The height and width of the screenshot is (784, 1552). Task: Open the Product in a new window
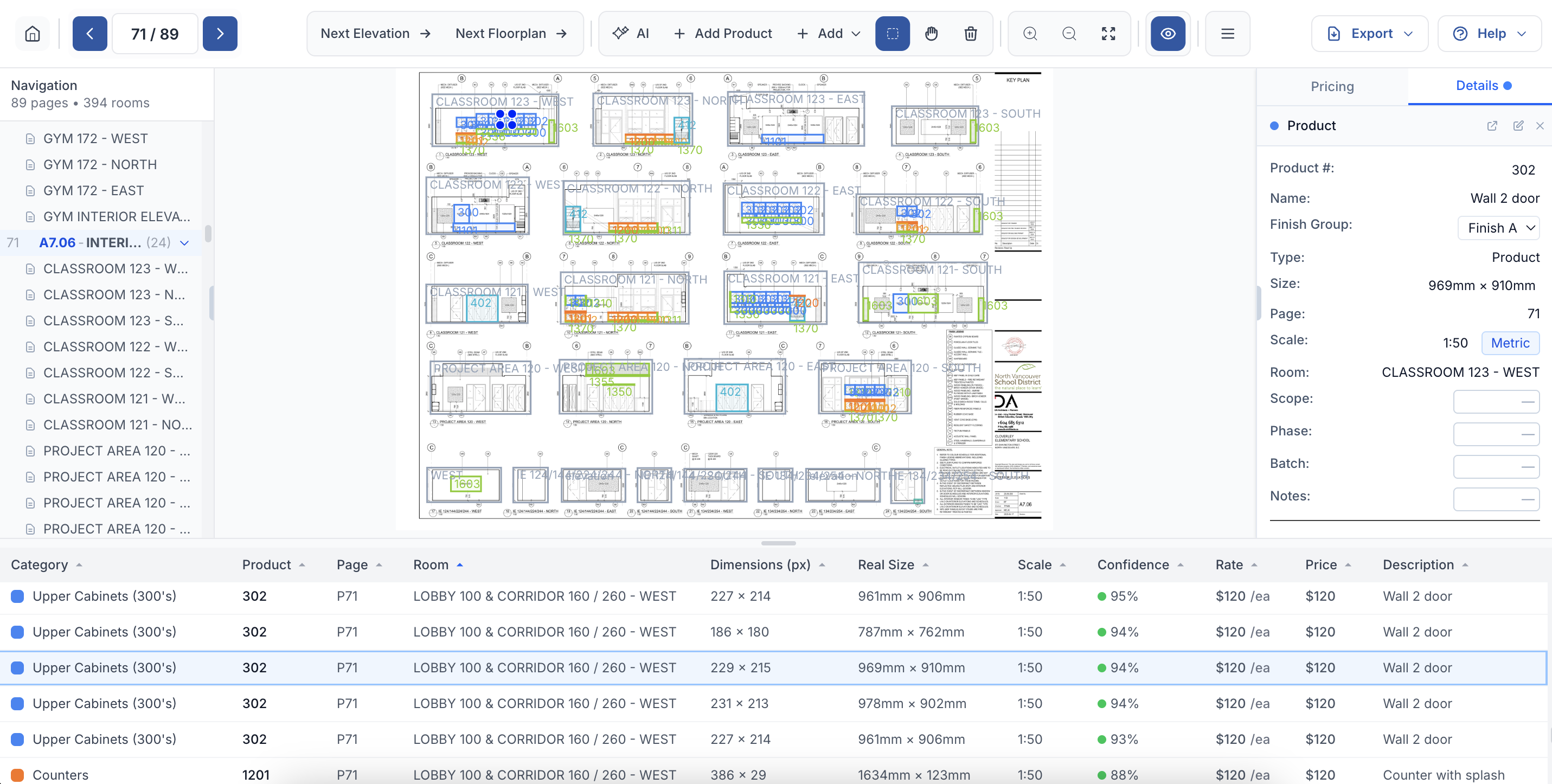[1492, 125]
